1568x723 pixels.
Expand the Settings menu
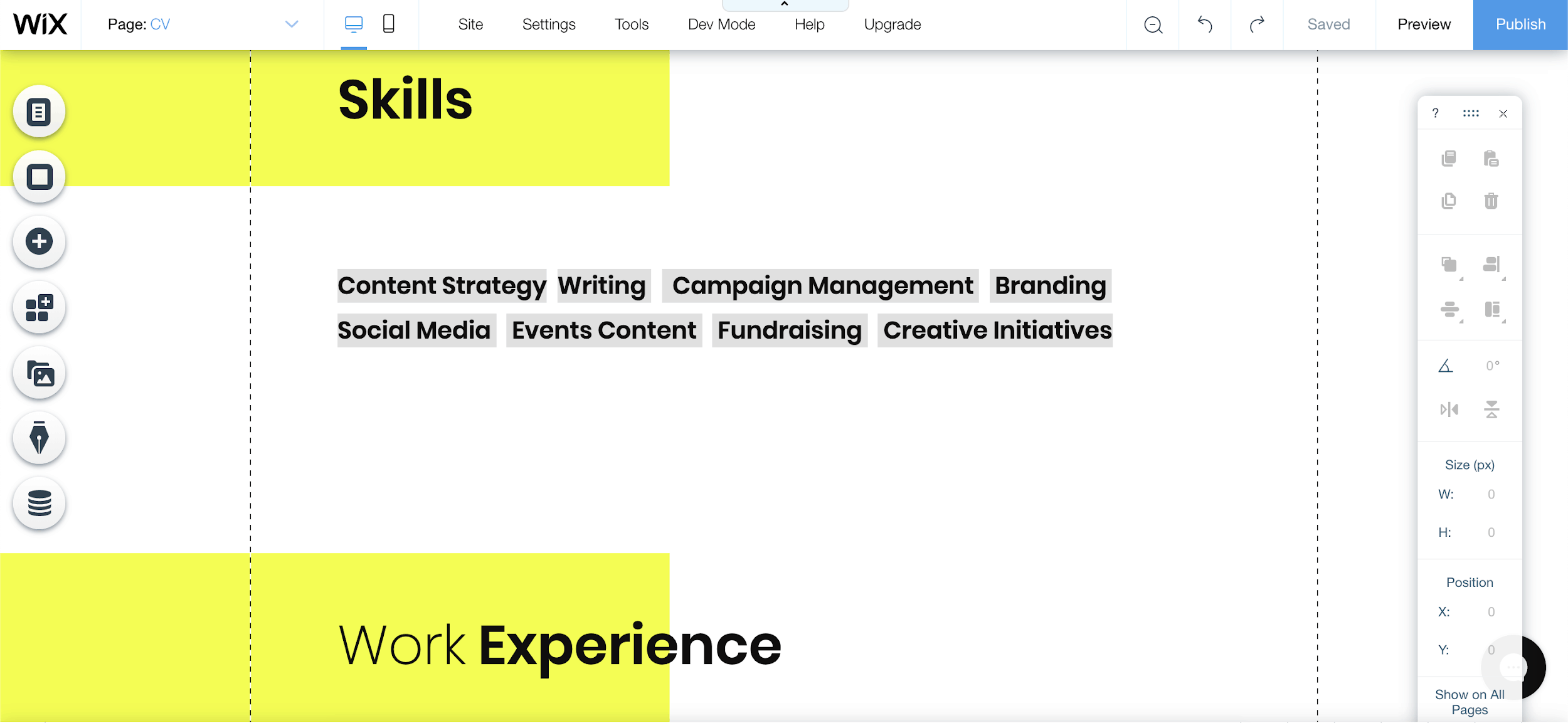(x=549, y=24)
